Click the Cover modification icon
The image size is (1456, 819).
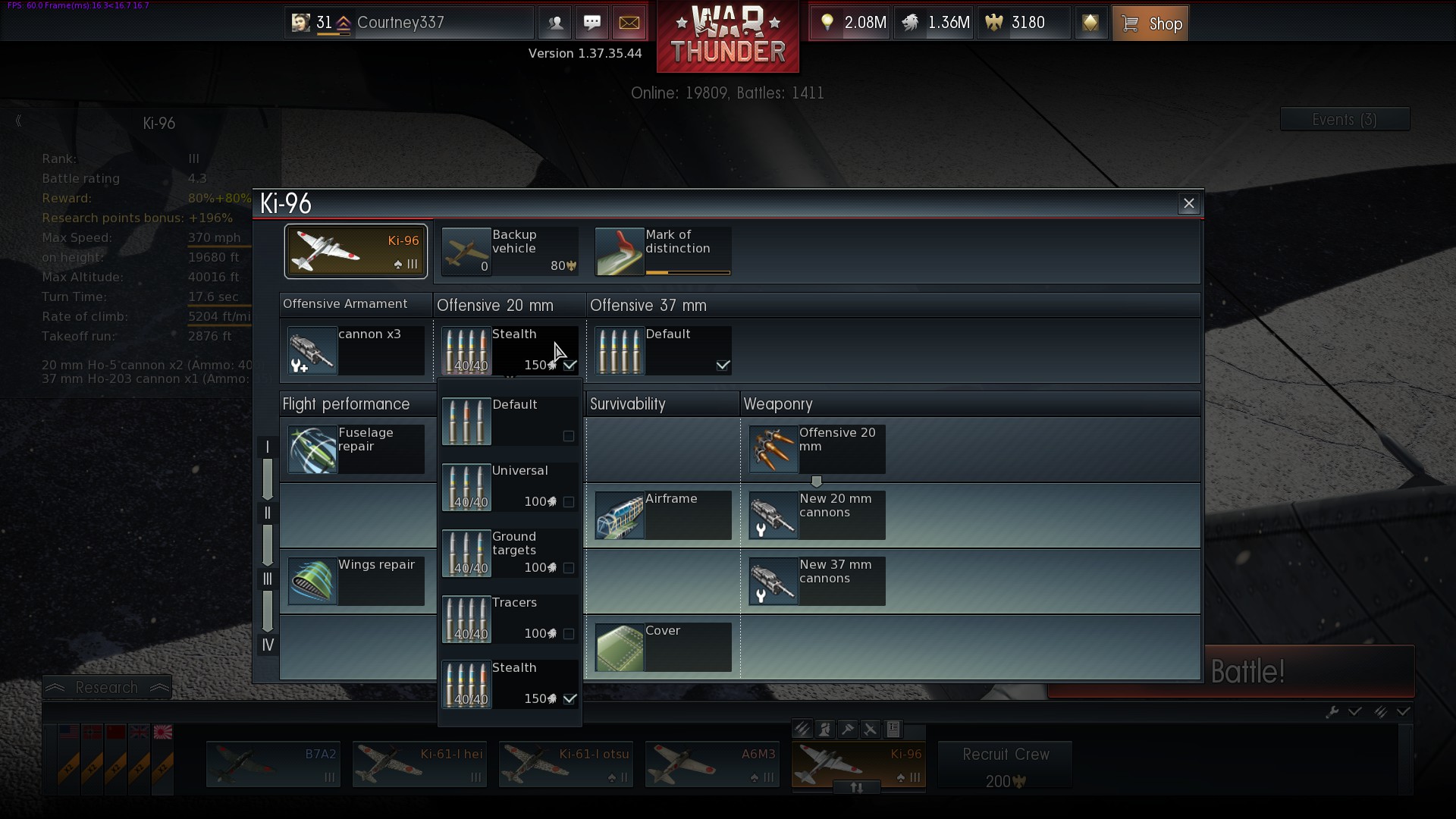(620, 648)
